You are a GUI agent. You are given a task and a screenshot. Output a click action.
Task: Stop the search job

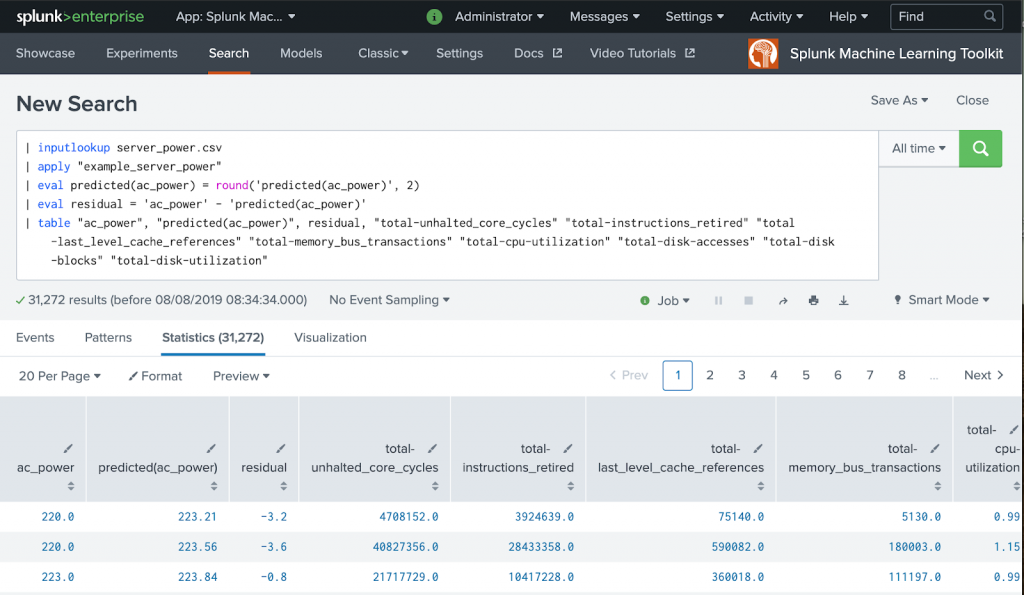click(748, 300)
